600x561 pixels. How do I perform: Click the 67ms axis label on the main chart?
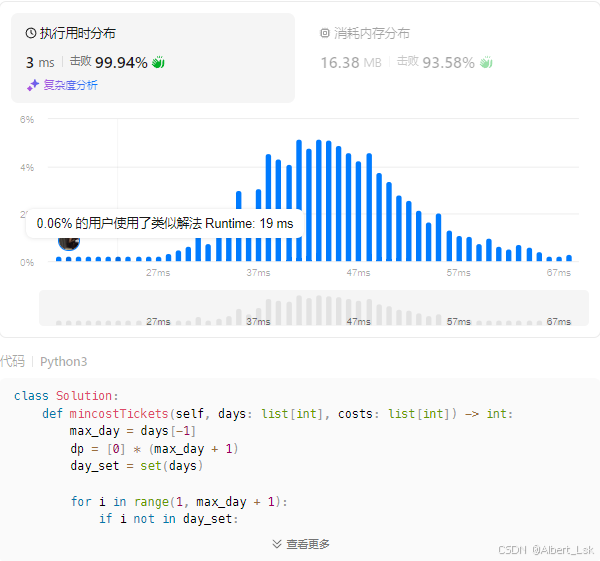(x=559, y=273)
